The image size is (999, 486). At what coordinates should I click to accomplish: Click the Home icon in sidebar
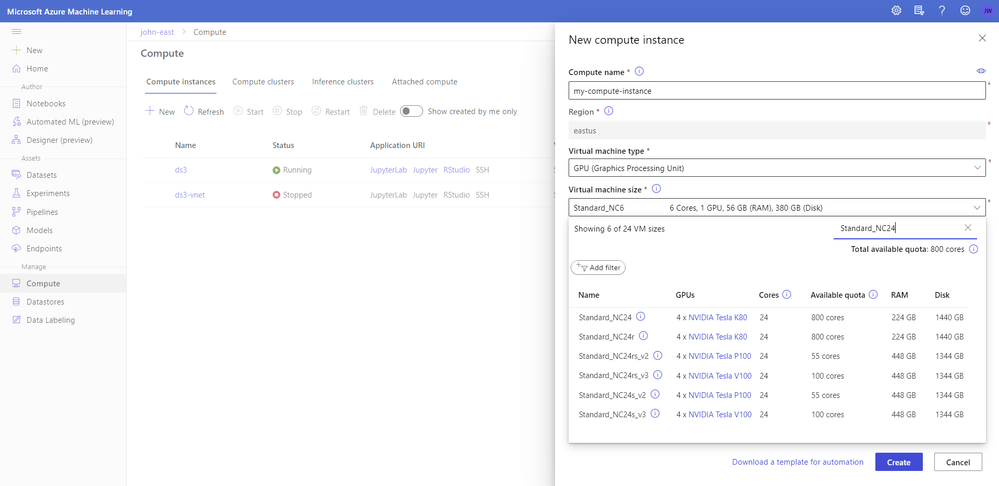17,68
